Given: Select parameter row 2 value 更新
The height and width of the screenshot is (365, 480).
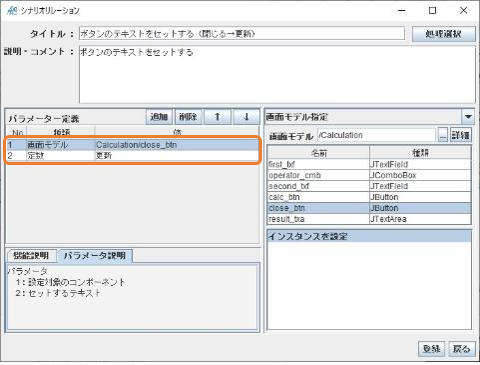Looking at the screenshot, I should pos(177,155).
